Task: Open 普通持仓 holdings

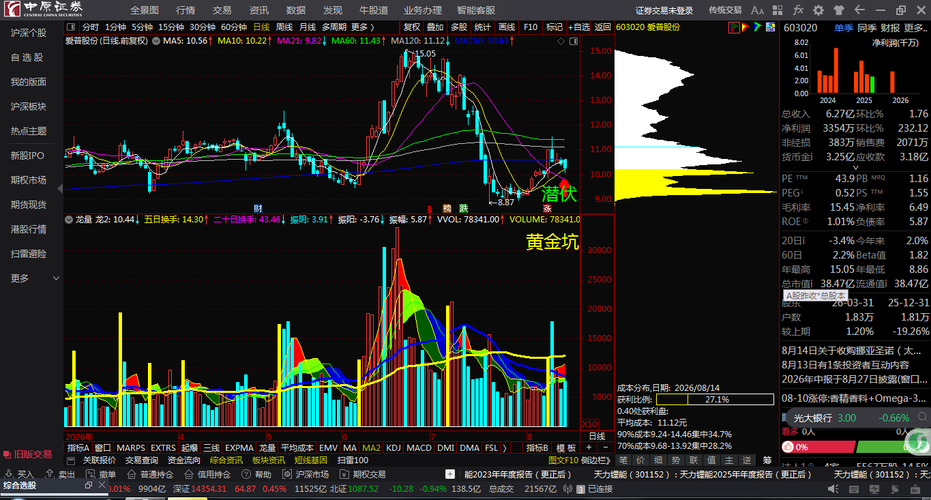Action: [150, 474]
